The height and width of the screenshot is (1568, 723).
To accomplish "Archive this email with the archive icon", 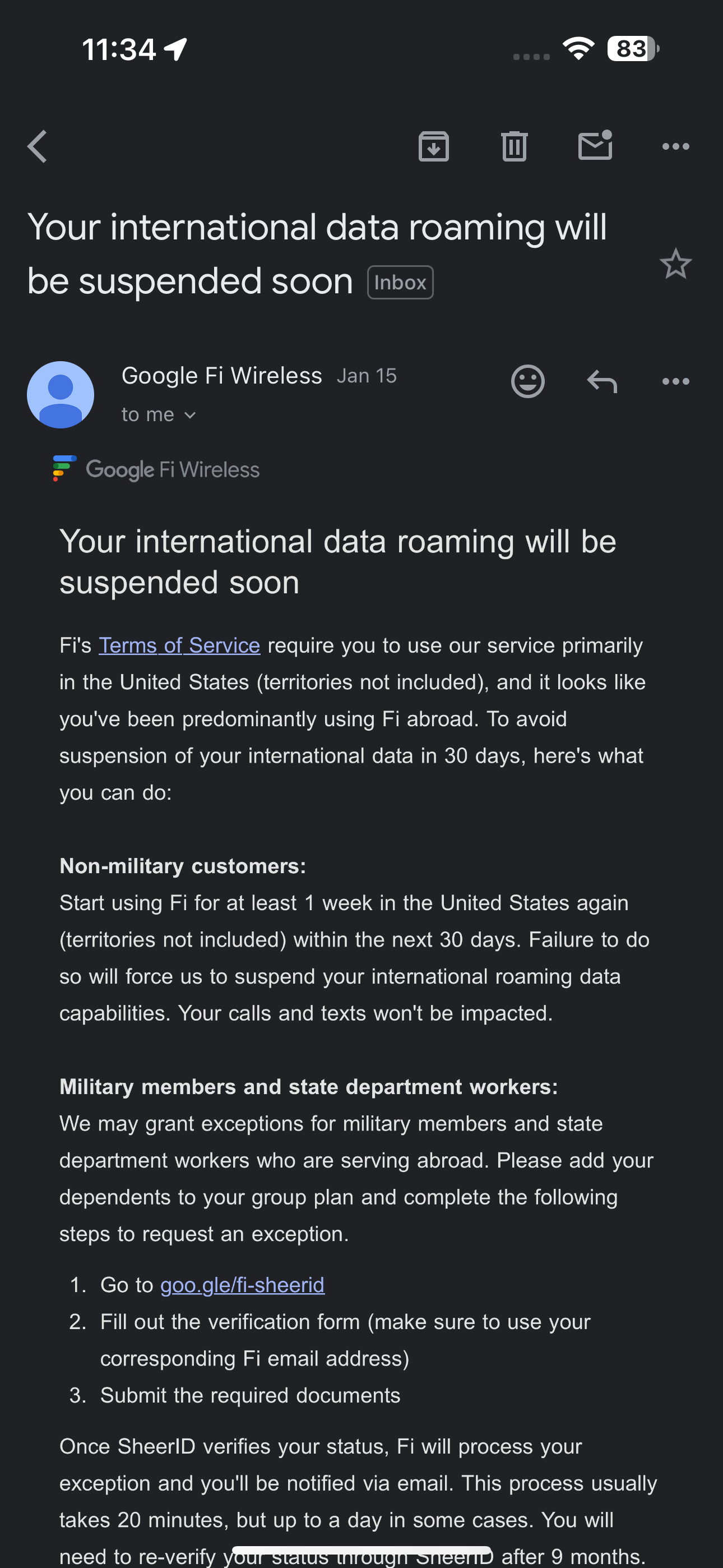I will tap(433, 146).
